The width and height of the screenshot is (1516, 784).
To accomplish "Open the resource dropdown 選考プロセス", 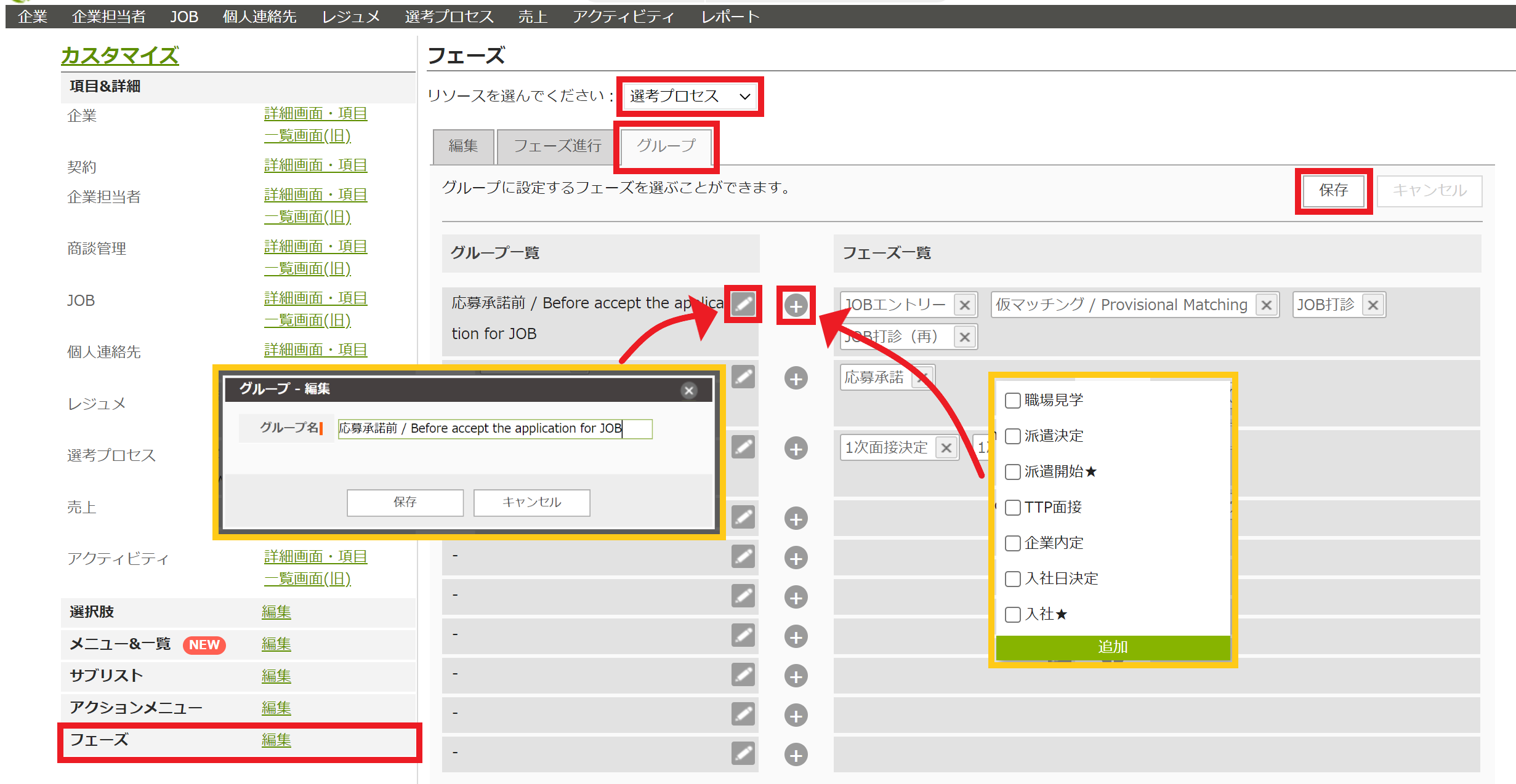I will click(690, 96).
